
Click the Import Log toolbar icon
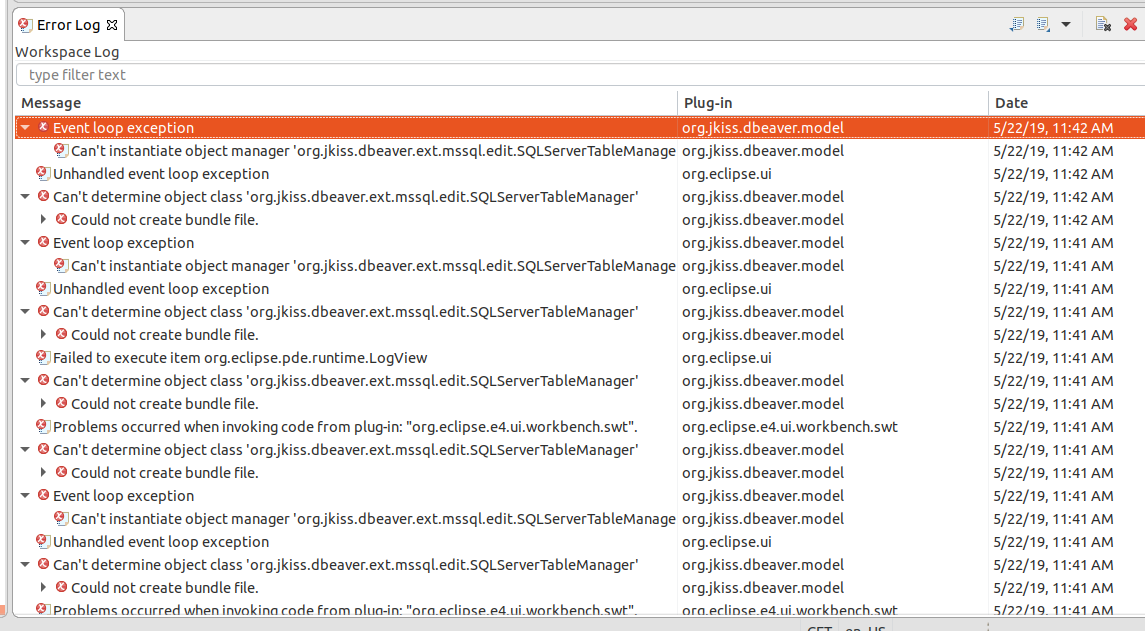pyautogui.click(x=1043, y=24)
